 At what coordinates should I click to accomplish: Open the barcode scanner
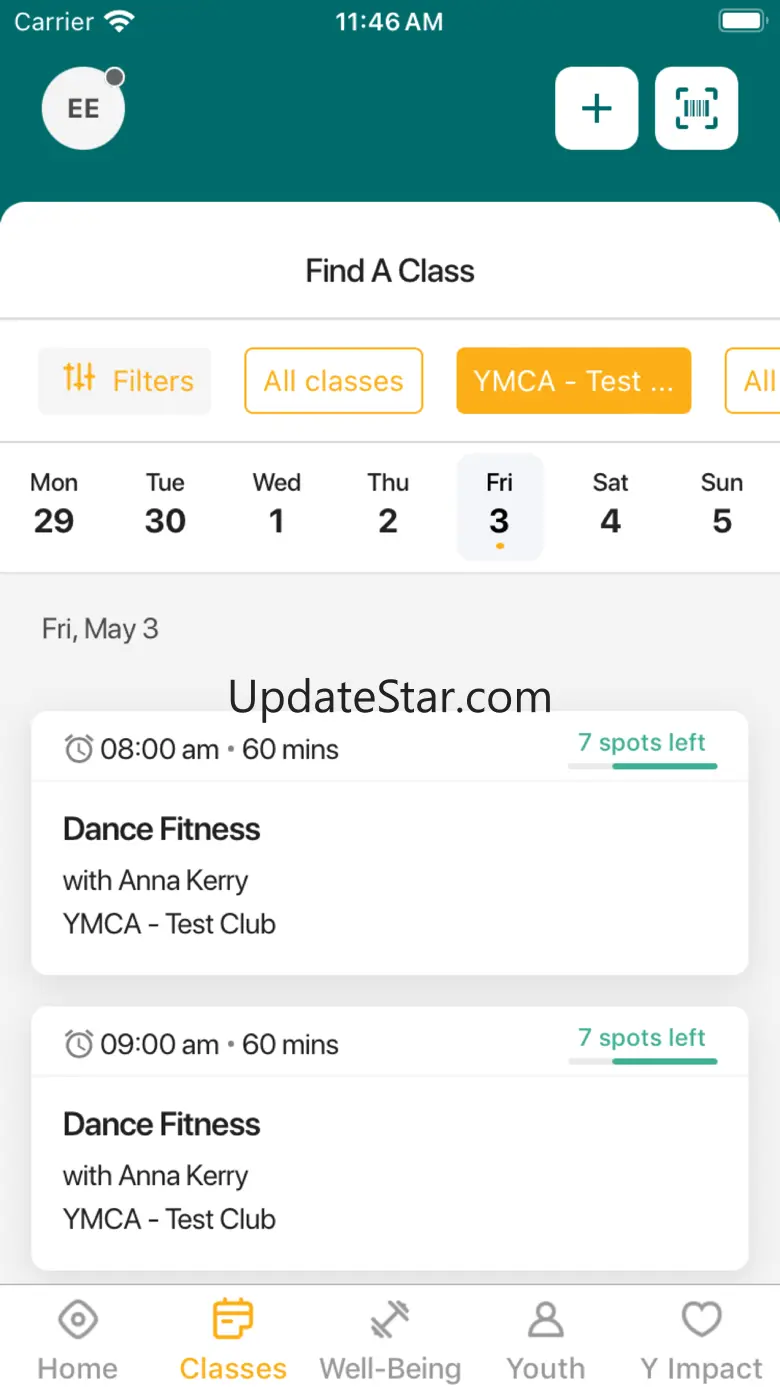[x=696, y=108]
